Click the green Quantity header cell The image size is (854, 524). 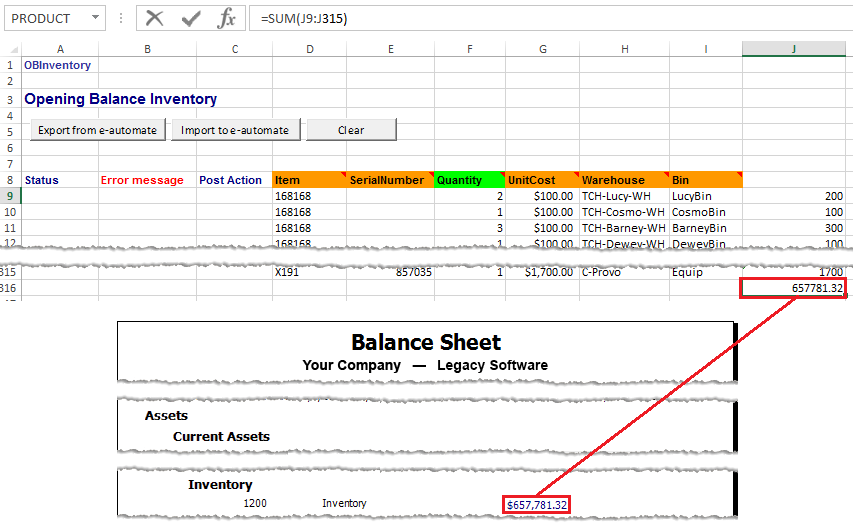point(469,180)
